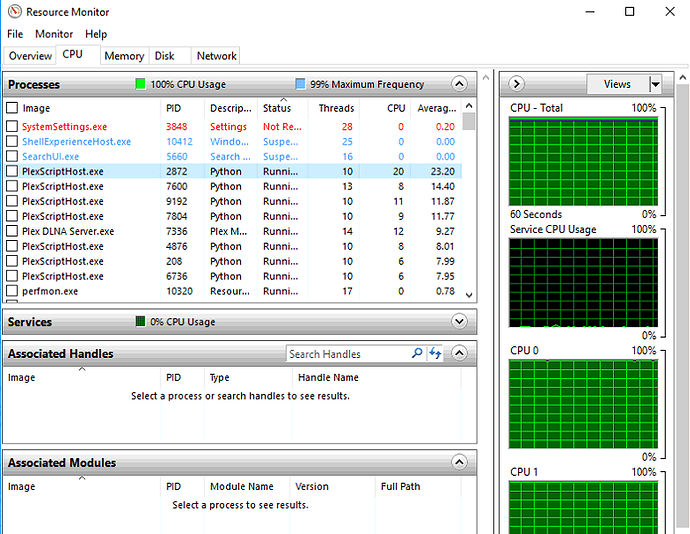Open the Views dropdown arrow
Image resolution: width=690 pixels, height=534 pixels.
(656, 84)
